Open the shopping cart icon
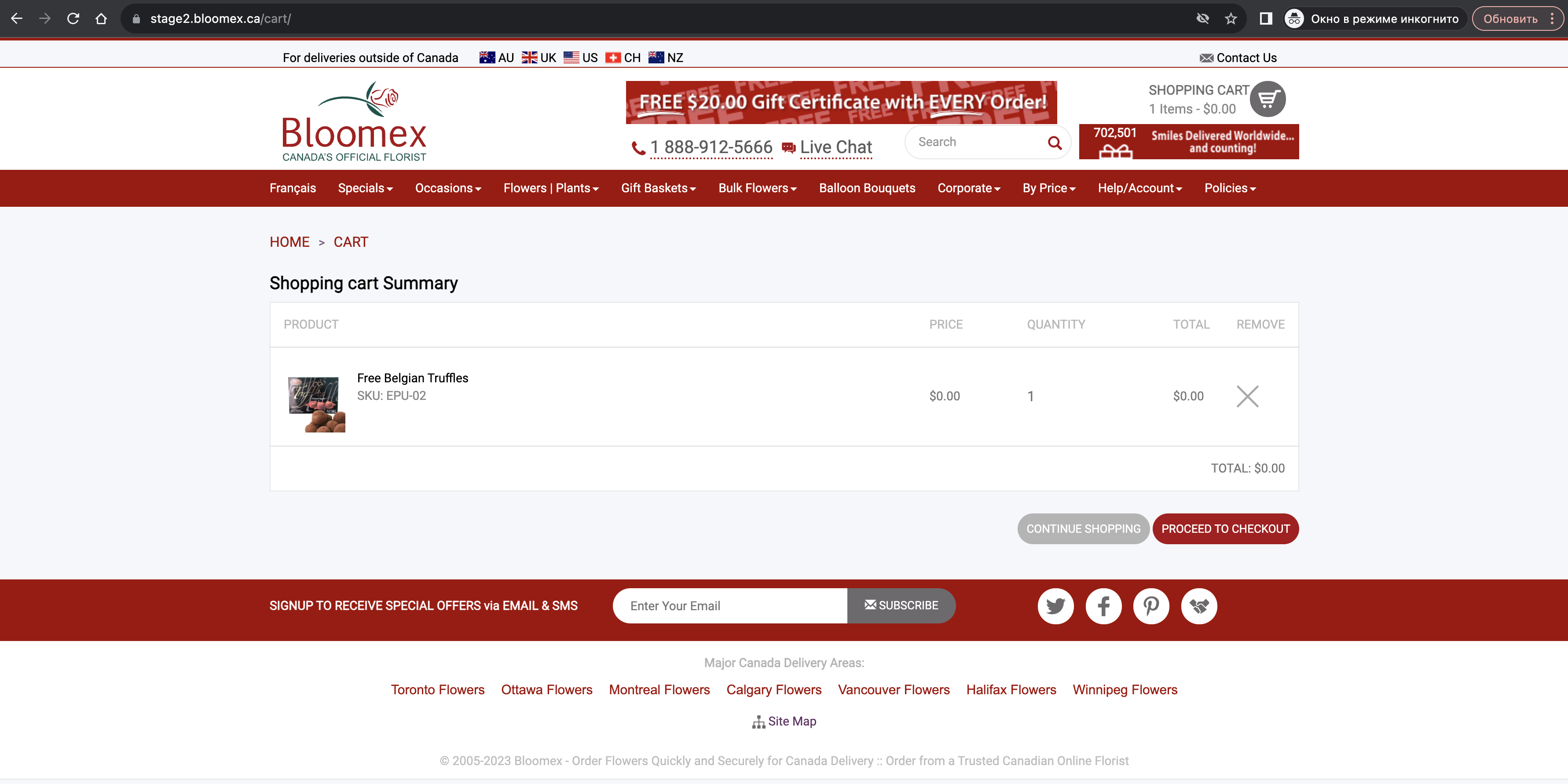The height and width of the screenshot is (784, 1568). coord(1268,99)
